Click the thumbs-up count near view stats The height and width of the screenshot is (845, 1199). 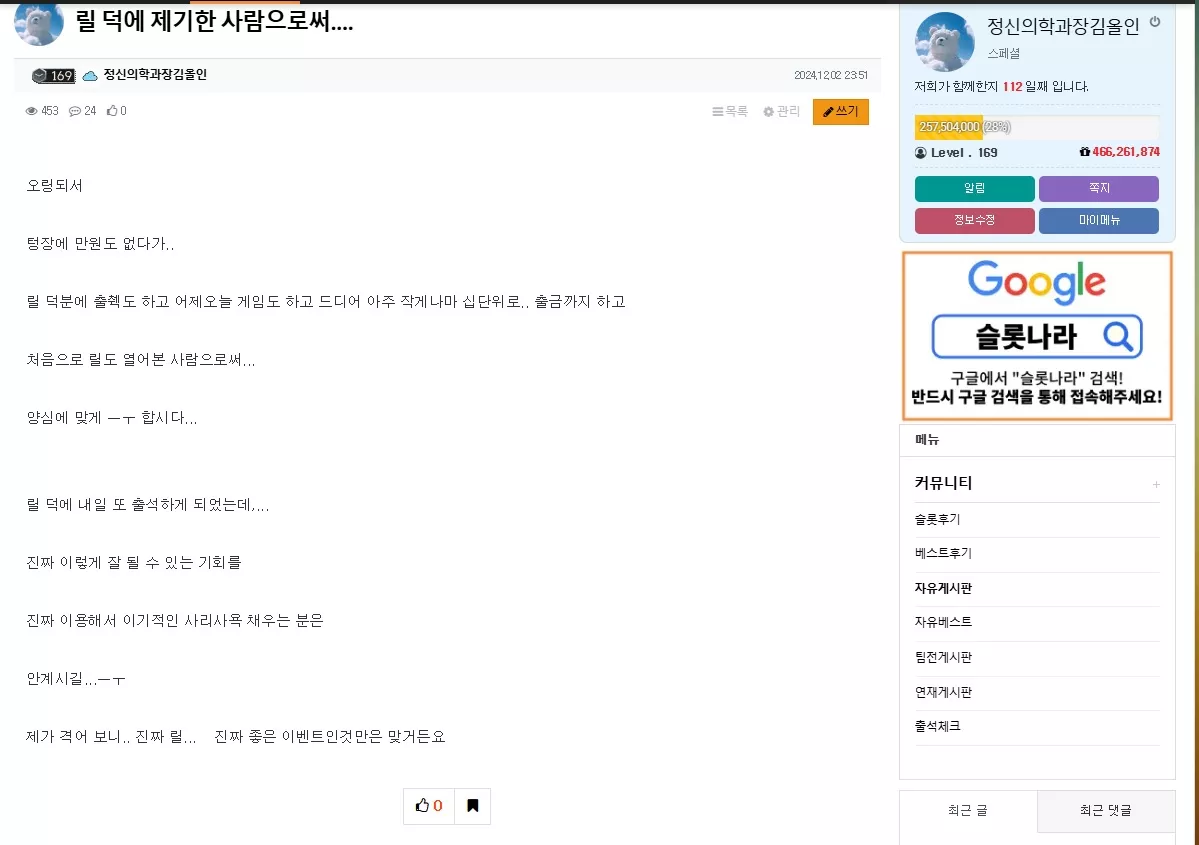coord(117,111)
